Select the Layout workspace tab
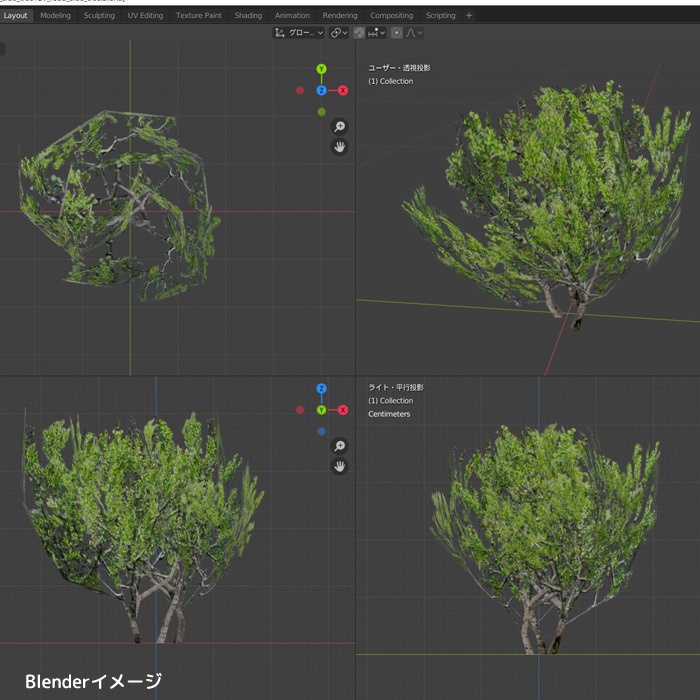 pyautogui.click(x=16, y=15)
